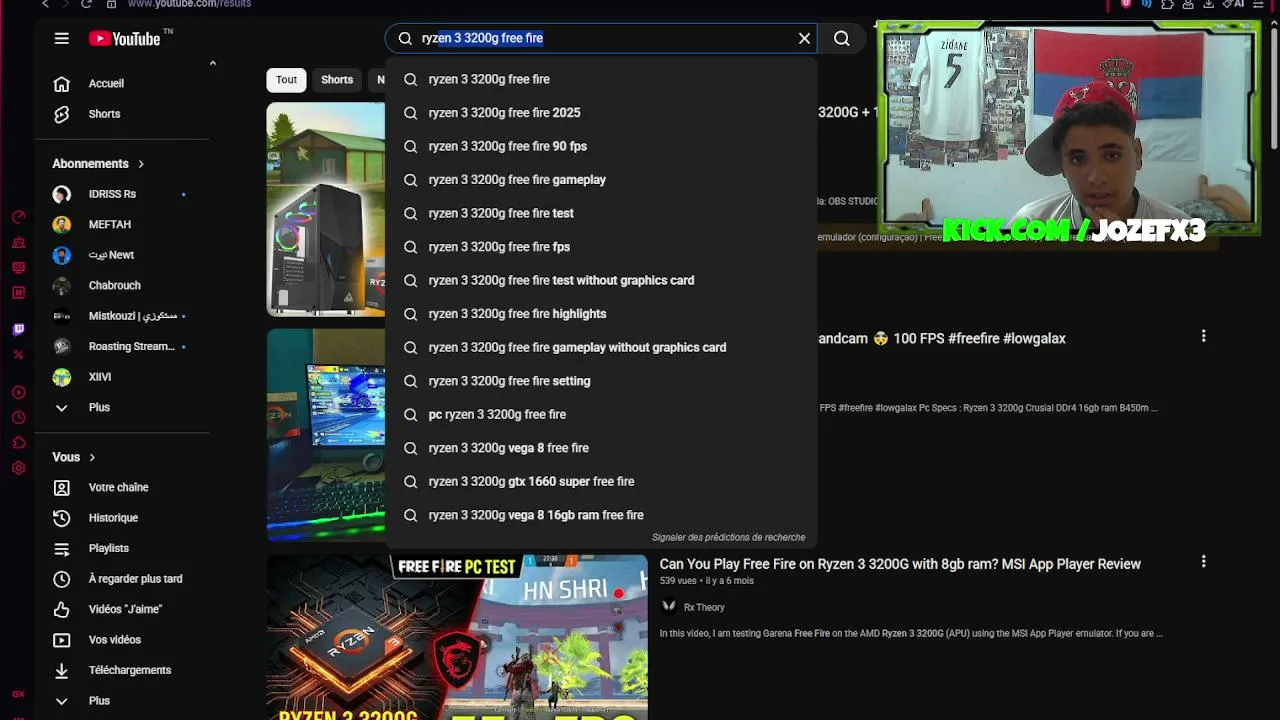Choose the "vega 8 16gb ram free fire" suggestion
The width and height of the screenshot is (1280, 720).
(x=600, y=515)
